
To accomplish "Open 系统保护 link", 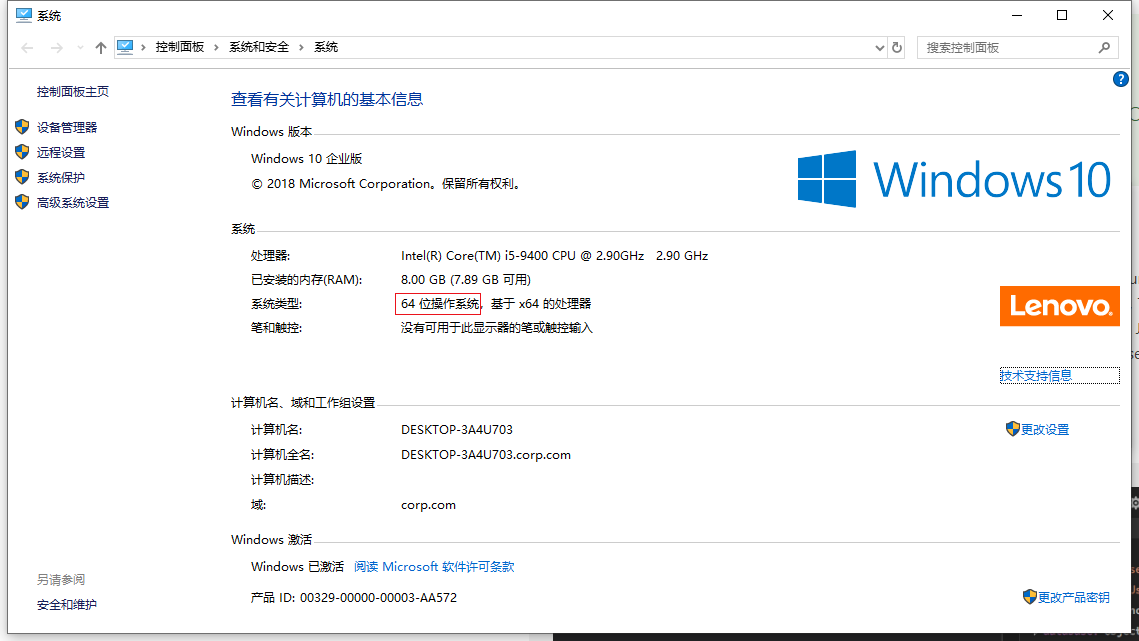I will pyautogui.click(x=61, y=177).
